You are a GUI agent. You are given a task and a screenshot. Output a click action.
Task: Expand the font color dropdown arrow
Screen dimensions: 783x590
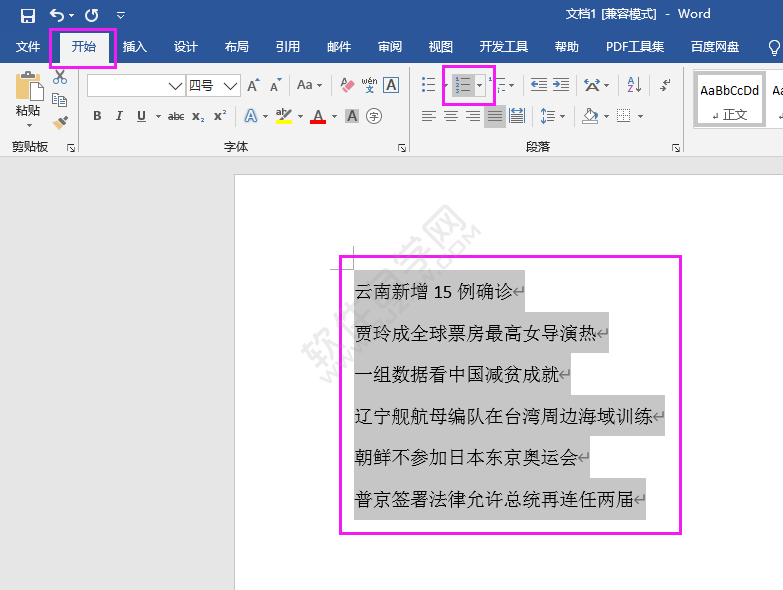coord(334,117)
